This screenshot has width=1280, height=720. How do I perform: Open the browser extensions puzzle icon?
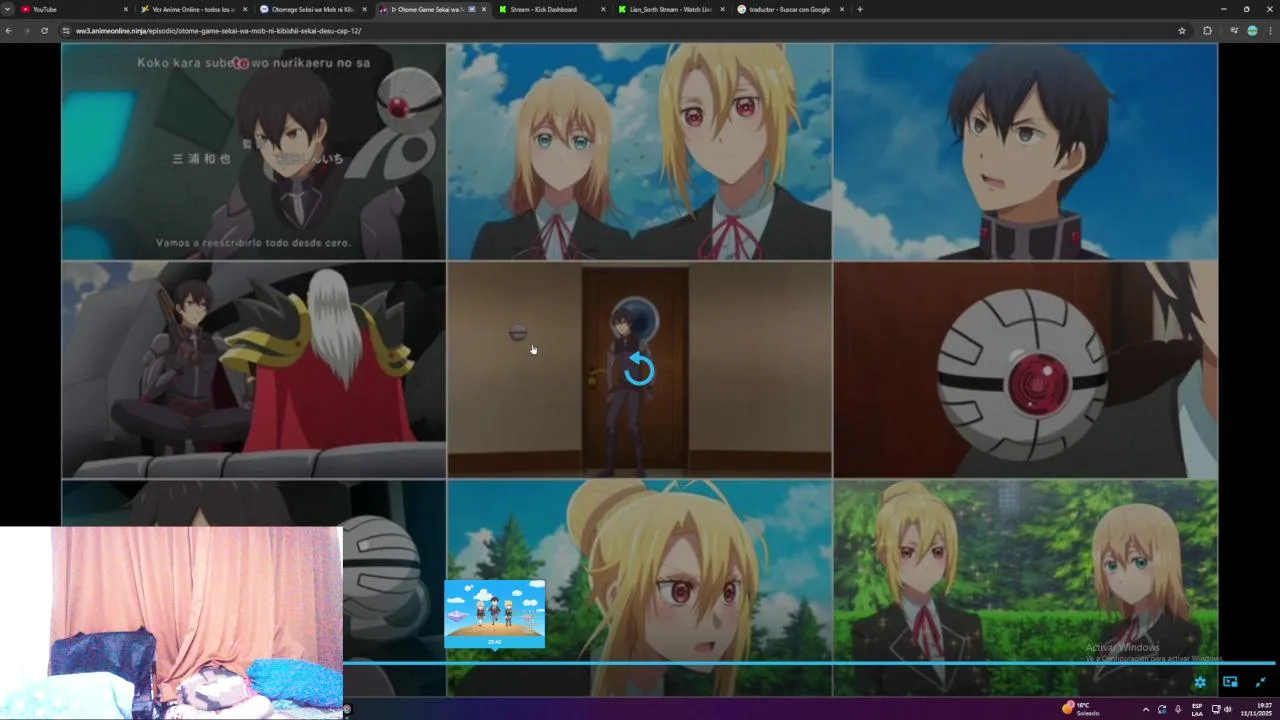[1207, 31]
